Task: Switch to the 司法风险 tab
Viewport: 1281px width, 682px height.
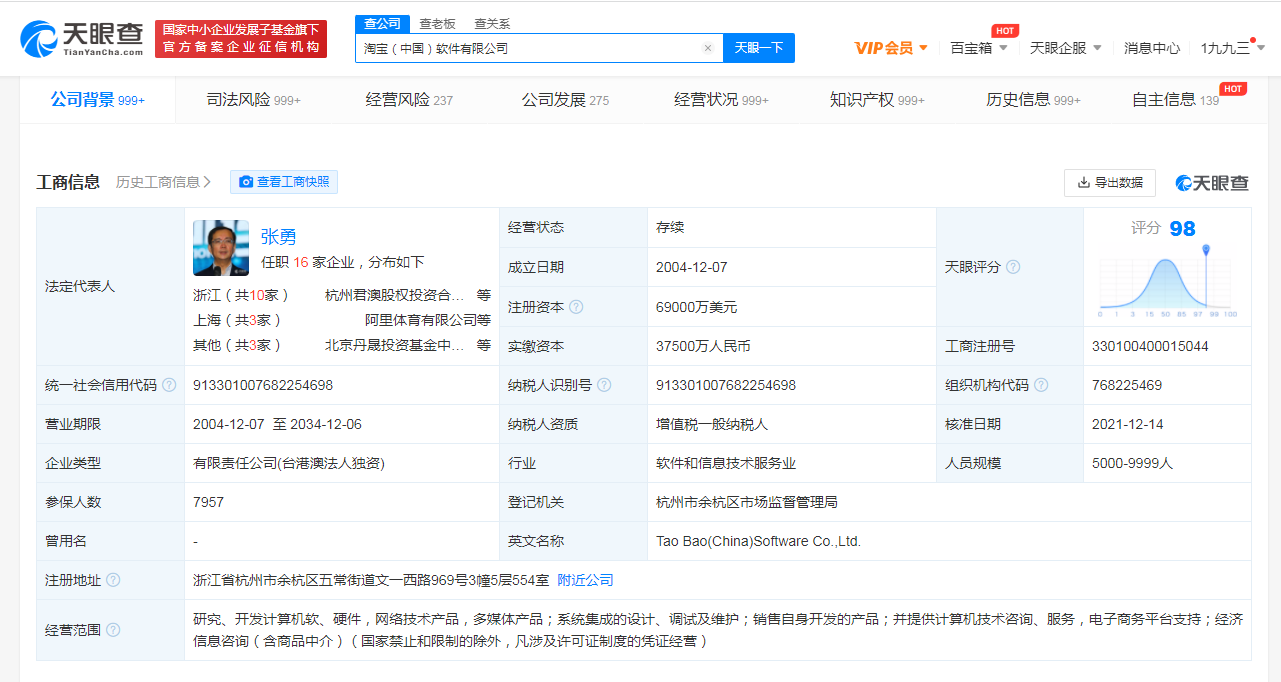Action: pos(253,100)
